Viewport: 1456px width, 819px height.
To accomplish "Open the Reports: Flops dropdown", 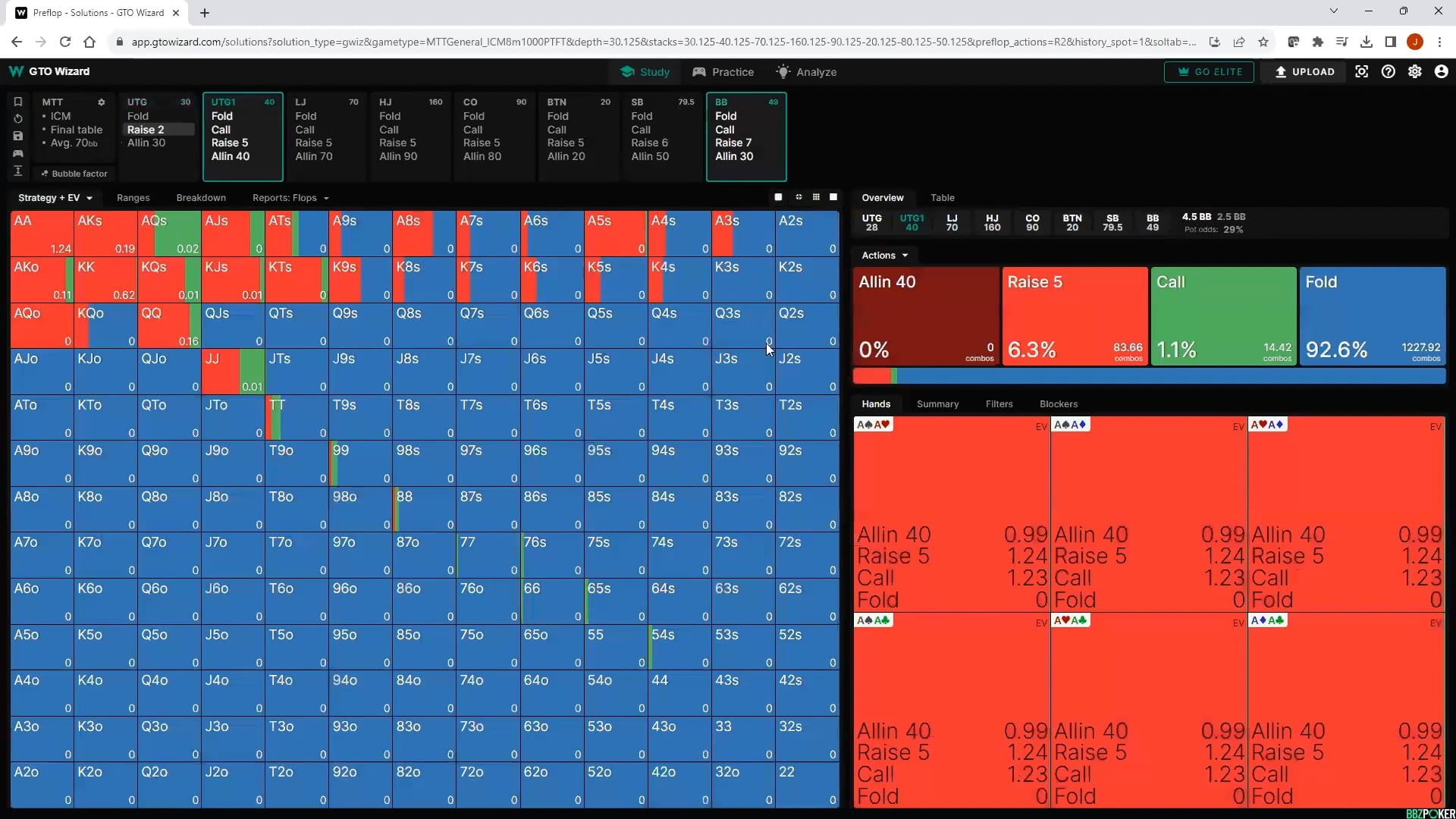I will coord(290,198).
